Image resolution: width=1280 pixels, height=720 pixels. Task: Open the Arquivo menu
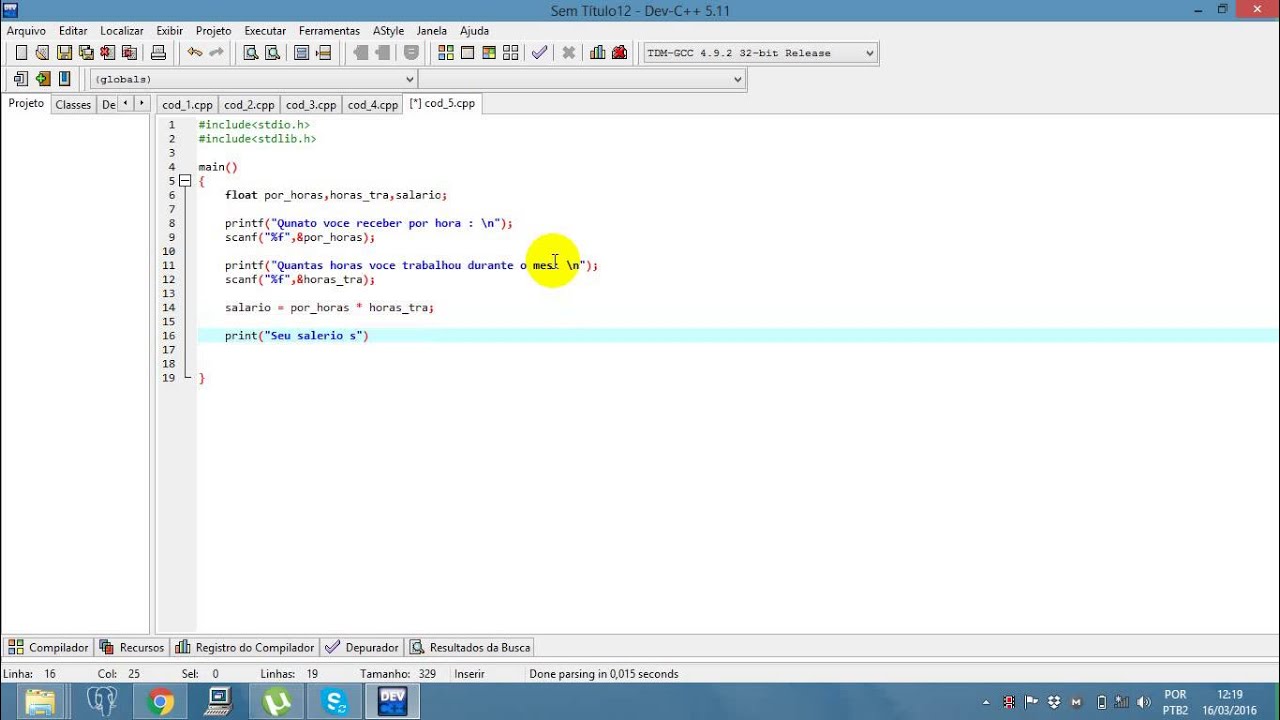[x=26, y=31]
